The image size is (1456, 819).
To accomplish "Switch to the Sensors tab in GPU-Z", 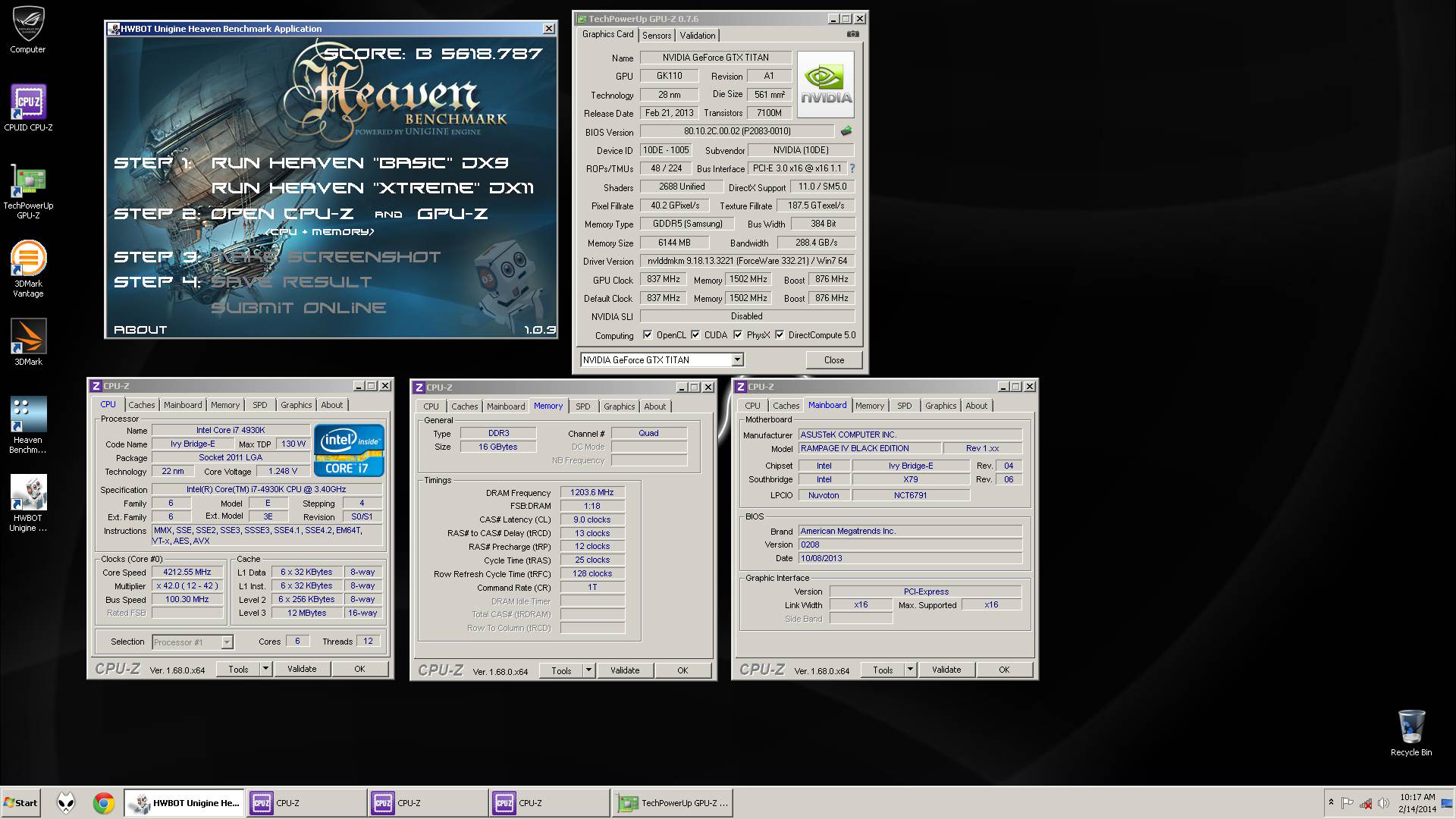I will click(x=657, y=36).
